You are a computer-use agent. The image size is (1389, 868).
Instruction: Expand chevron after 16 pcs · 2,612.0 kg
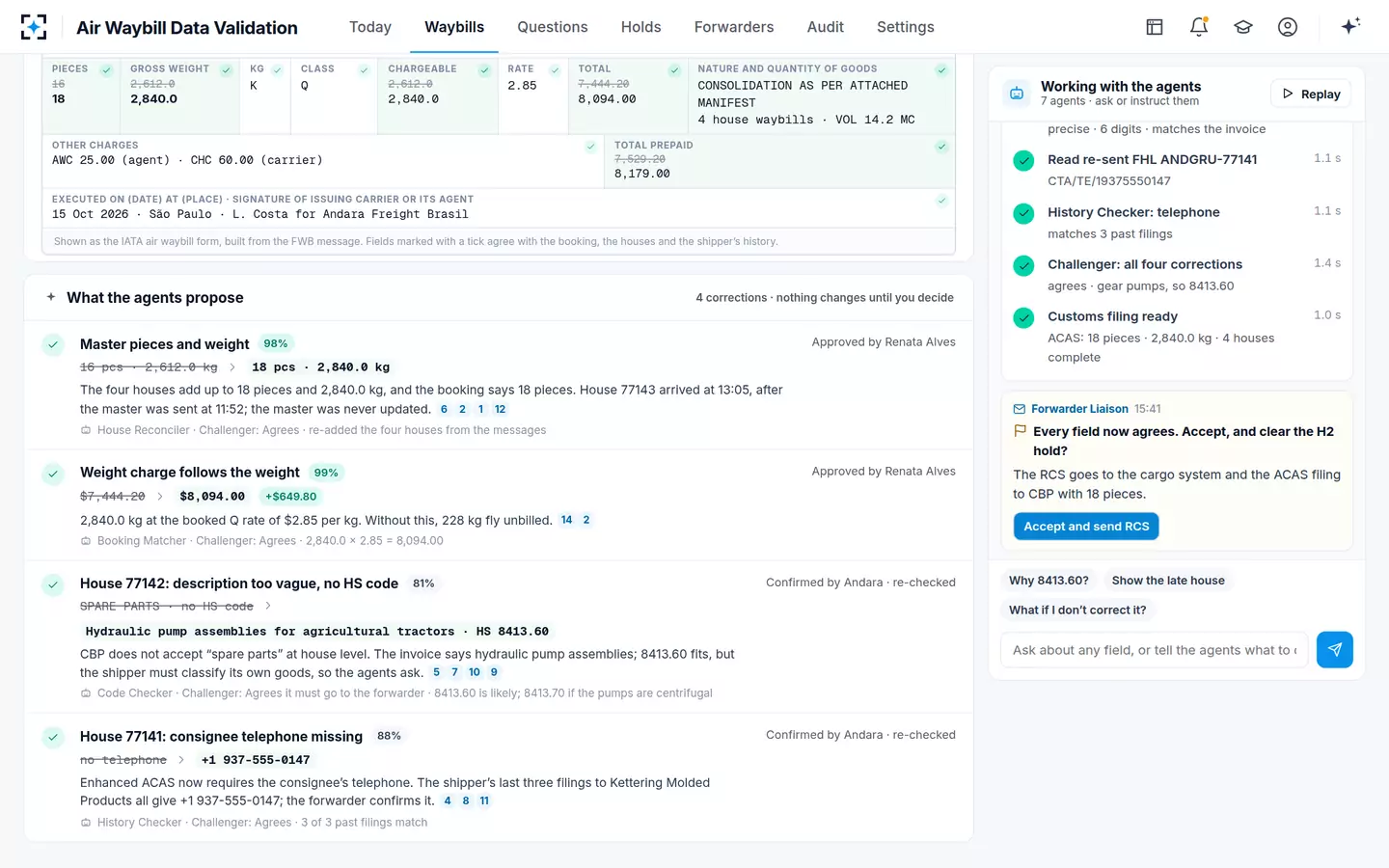click(232, 367)
